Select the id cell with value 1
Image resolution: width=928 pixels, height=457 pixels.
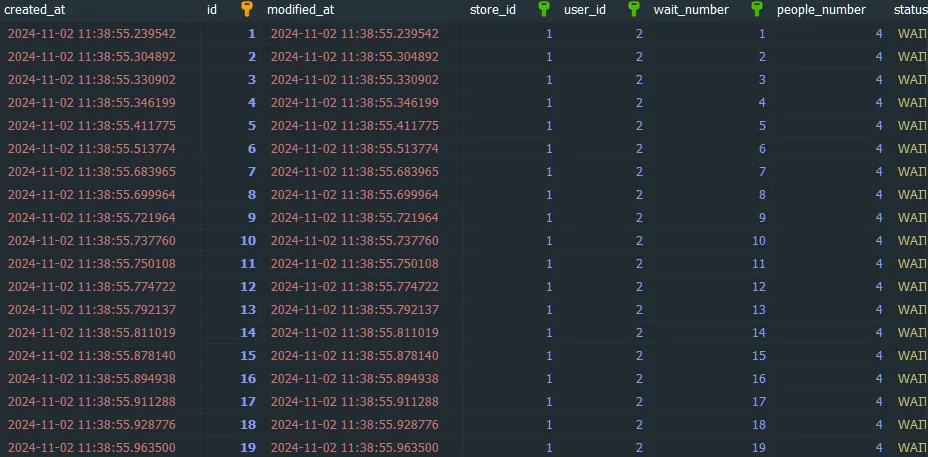point(252,34)
